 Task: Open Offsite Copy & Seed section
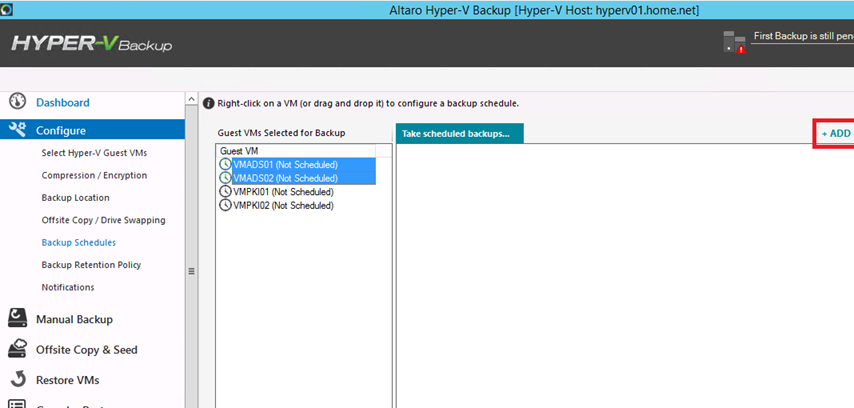pyautogui.click(x=87, y=350)
